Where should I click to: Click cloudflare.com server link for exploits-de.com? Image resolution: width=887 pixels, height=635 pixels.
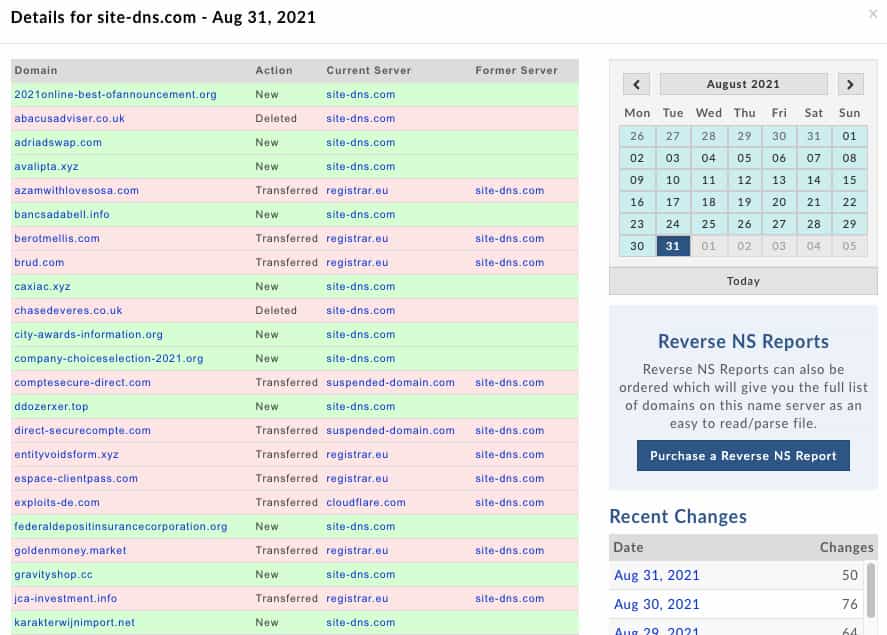click(364, 502)
